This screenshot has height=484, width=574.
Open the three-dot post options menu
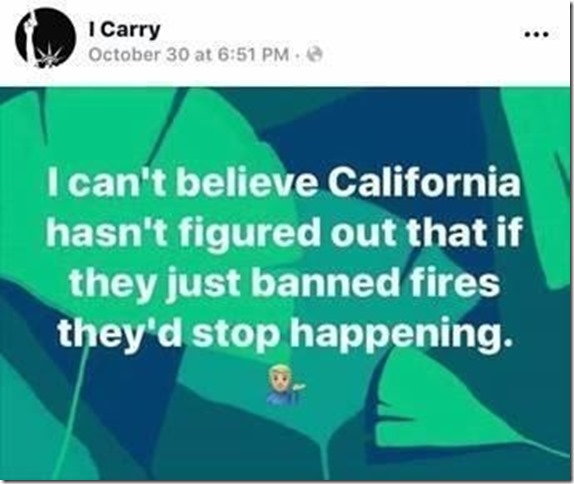(537, 34)
